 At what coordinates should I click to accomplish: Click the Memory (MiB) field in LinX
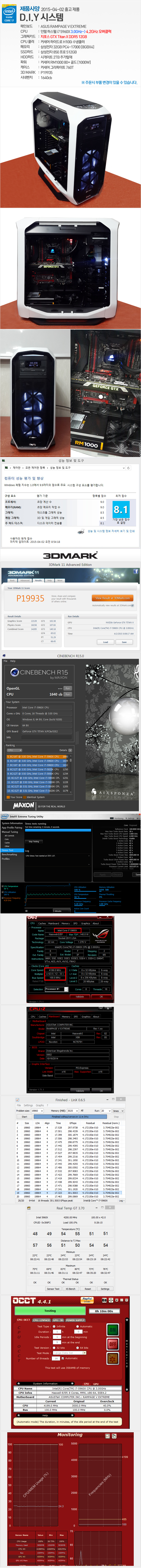73,1111
